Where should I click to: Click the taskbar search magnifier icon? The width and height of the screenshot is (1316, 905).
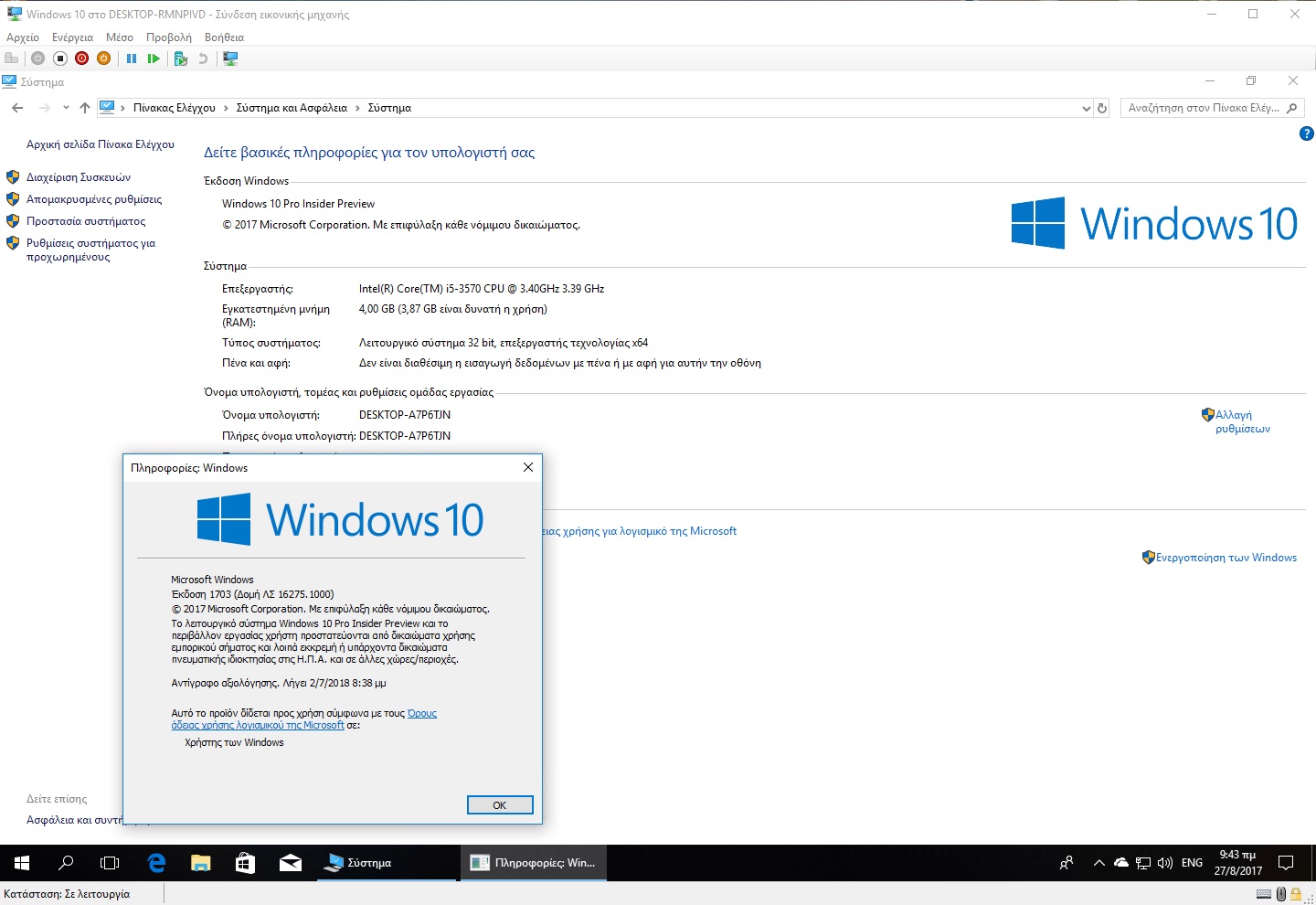(x=66, y=863)
